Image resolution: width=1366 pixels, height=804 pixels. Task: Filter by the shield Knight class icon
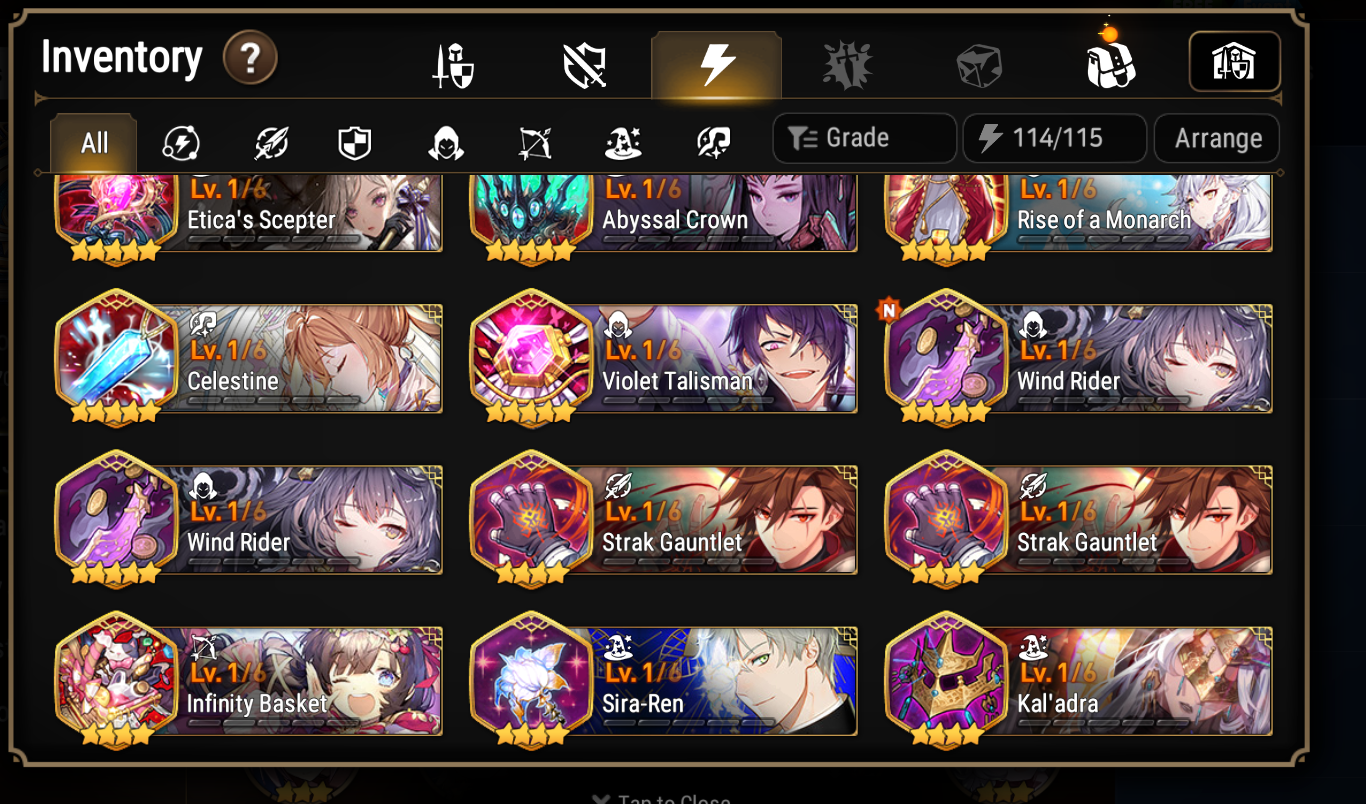[354, 144]
